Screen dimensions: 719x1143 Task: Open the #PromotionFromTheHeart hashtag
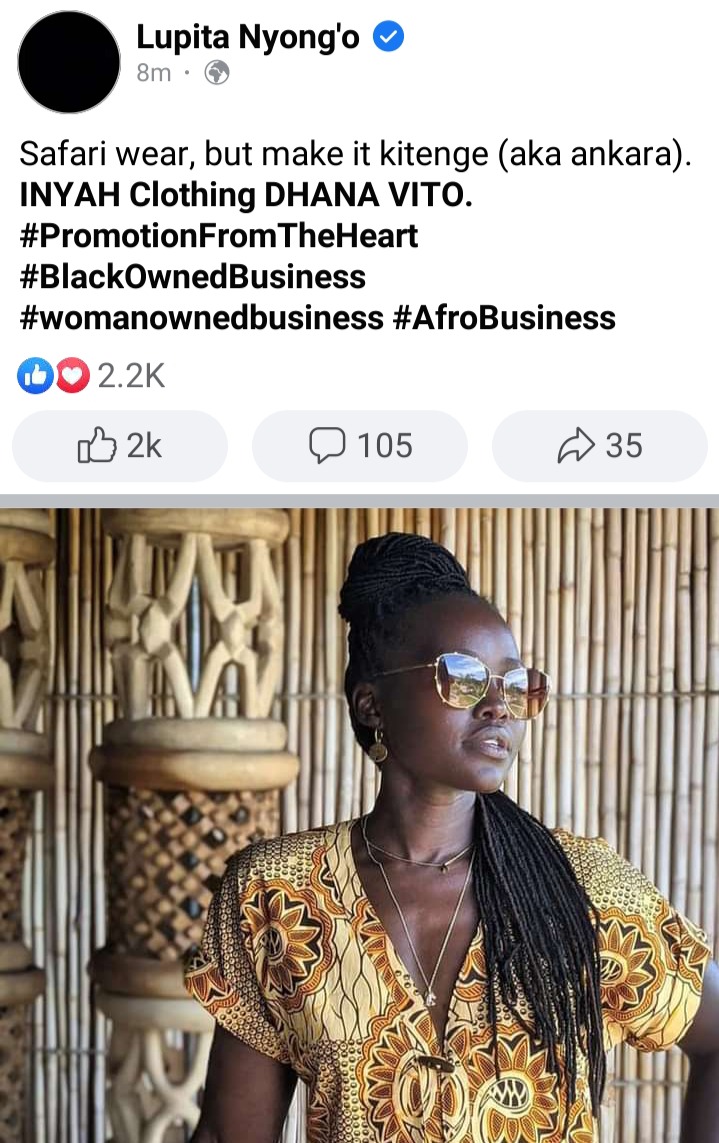(219, 235)
